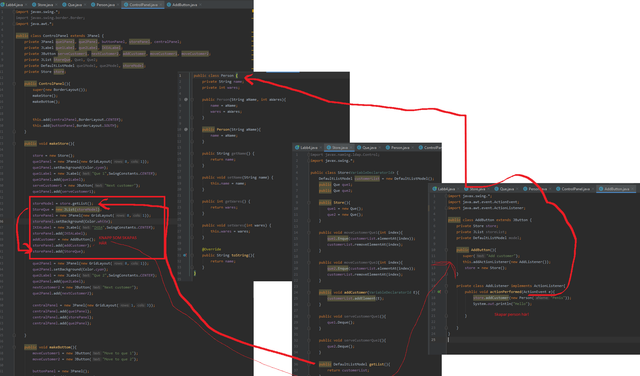This screenshot has width=640, height=376.
Task: Click the gutter icon beside the Person(String aName, int aWares) constructor
Action: pyautogui.click(x=186, y=99)
